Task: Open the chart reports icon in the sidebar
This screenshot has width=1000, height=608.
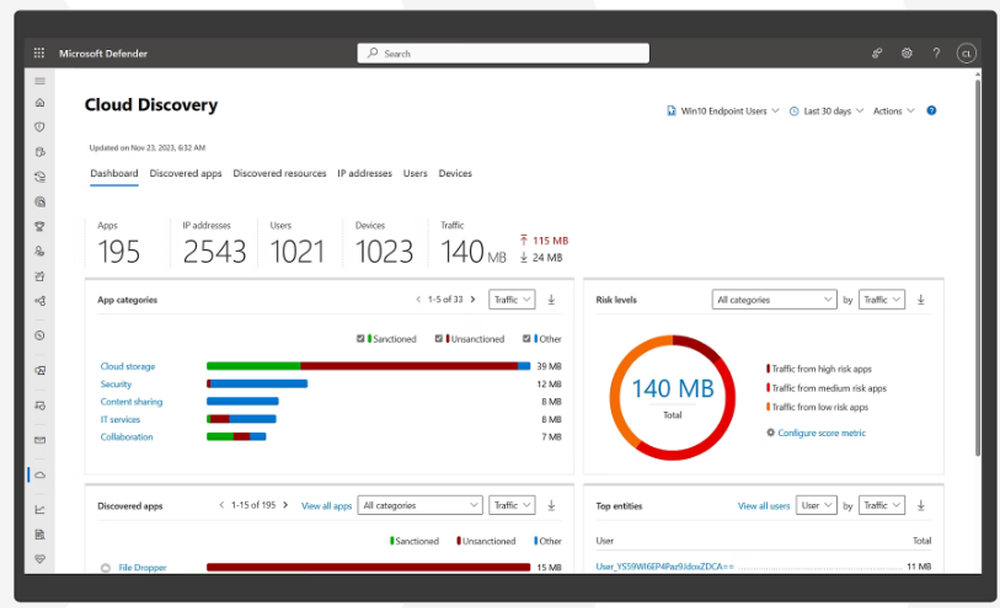Action: 40,509
